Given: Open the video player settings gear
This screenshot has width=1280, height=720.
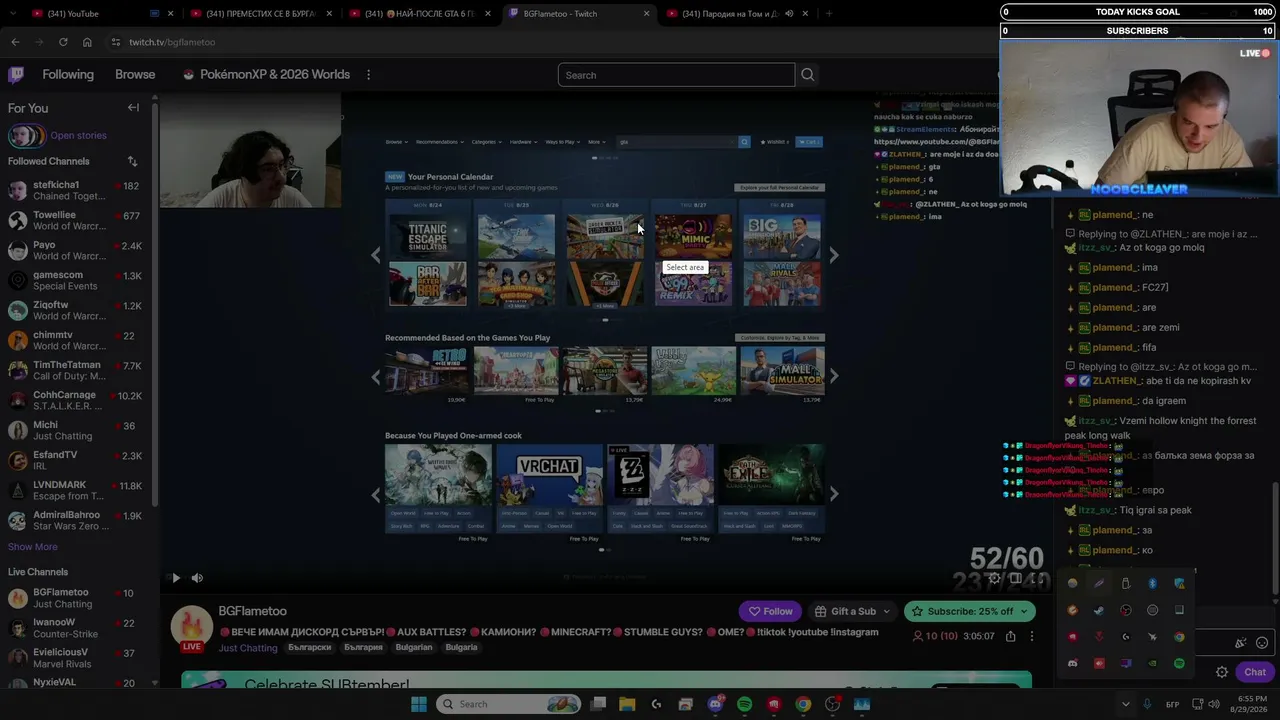Looking at the screenshot, I should (x=994, y=578).
